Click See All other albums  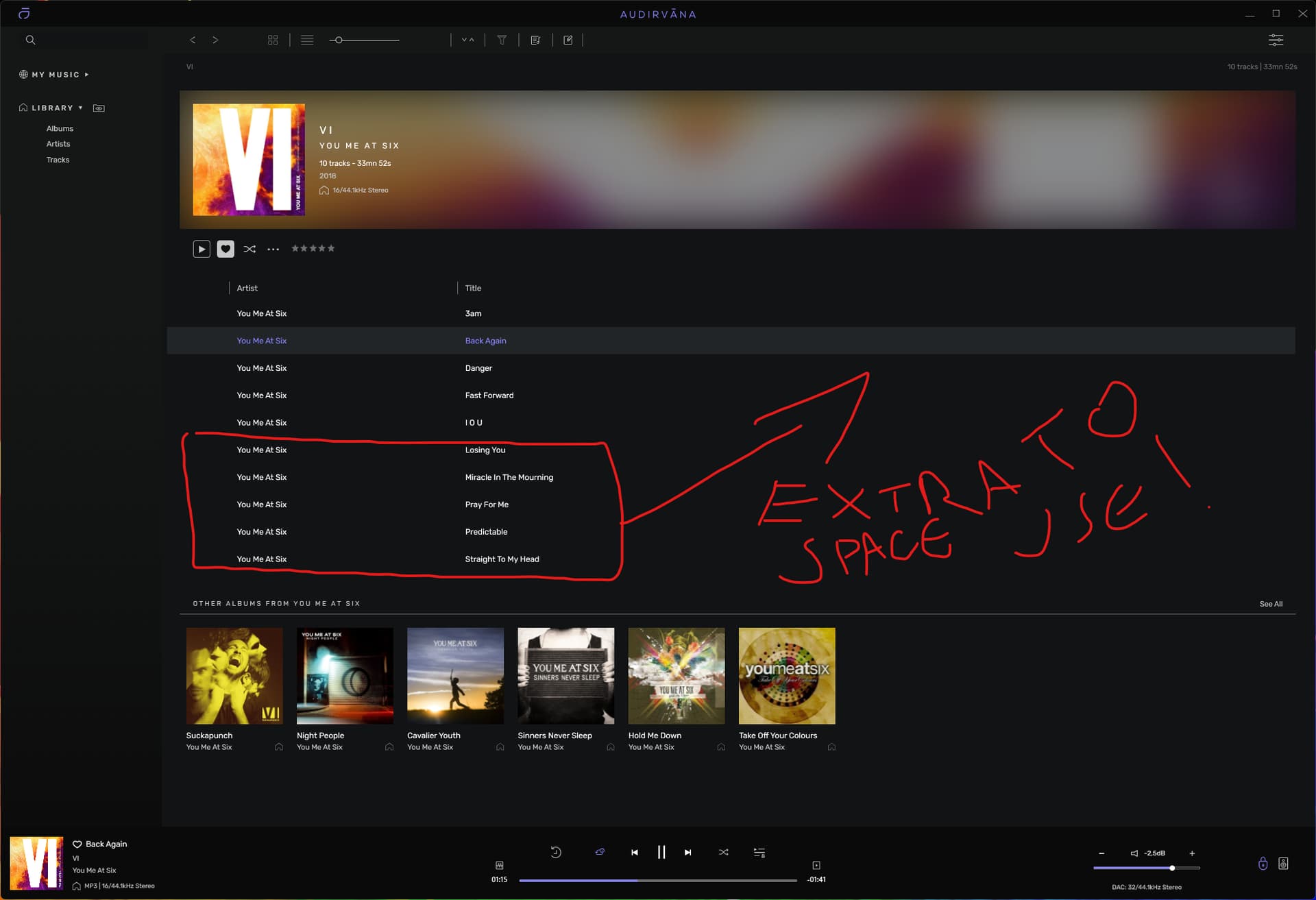(x=1271, y=604)
